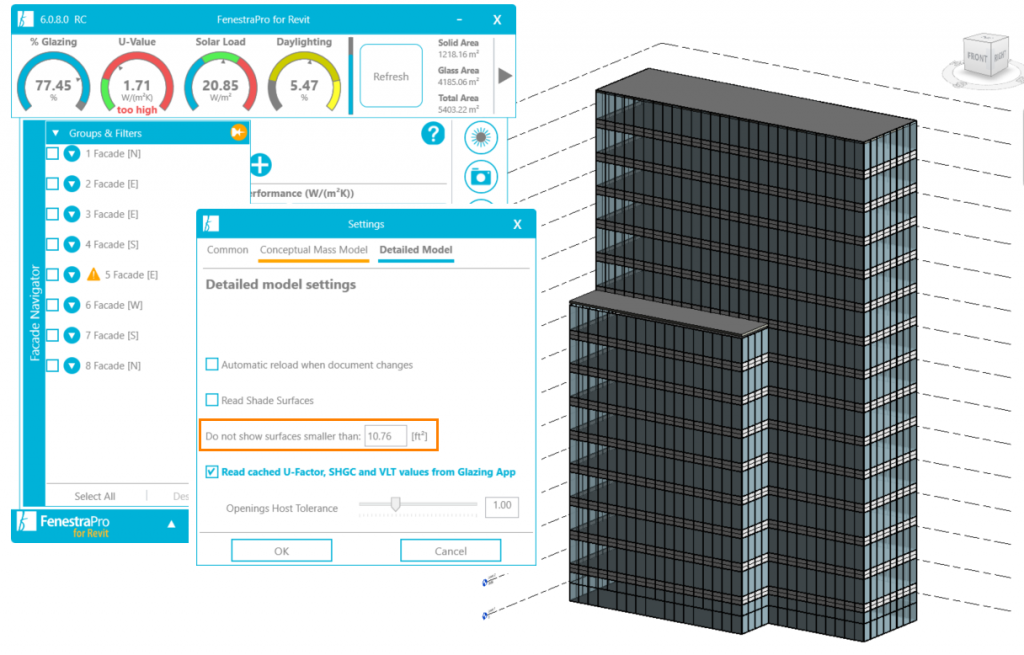Click Select All facades

pos(95,496)
